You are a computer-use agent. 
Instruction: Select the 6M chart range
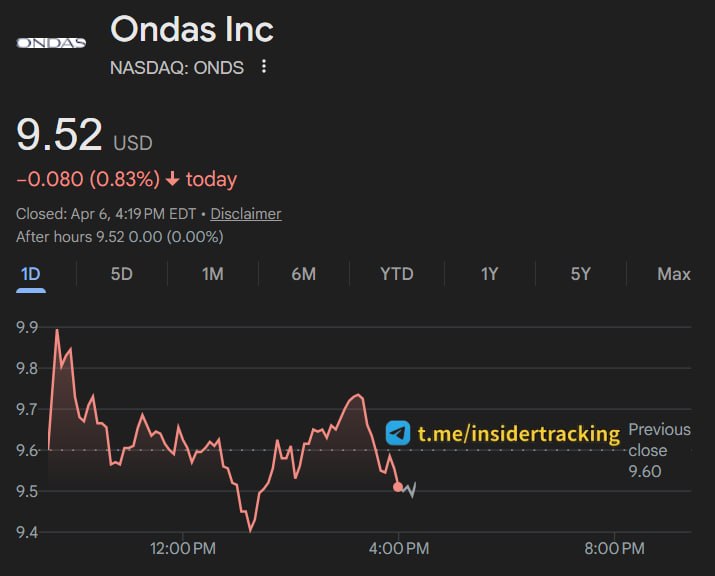(x=303, y=274)
